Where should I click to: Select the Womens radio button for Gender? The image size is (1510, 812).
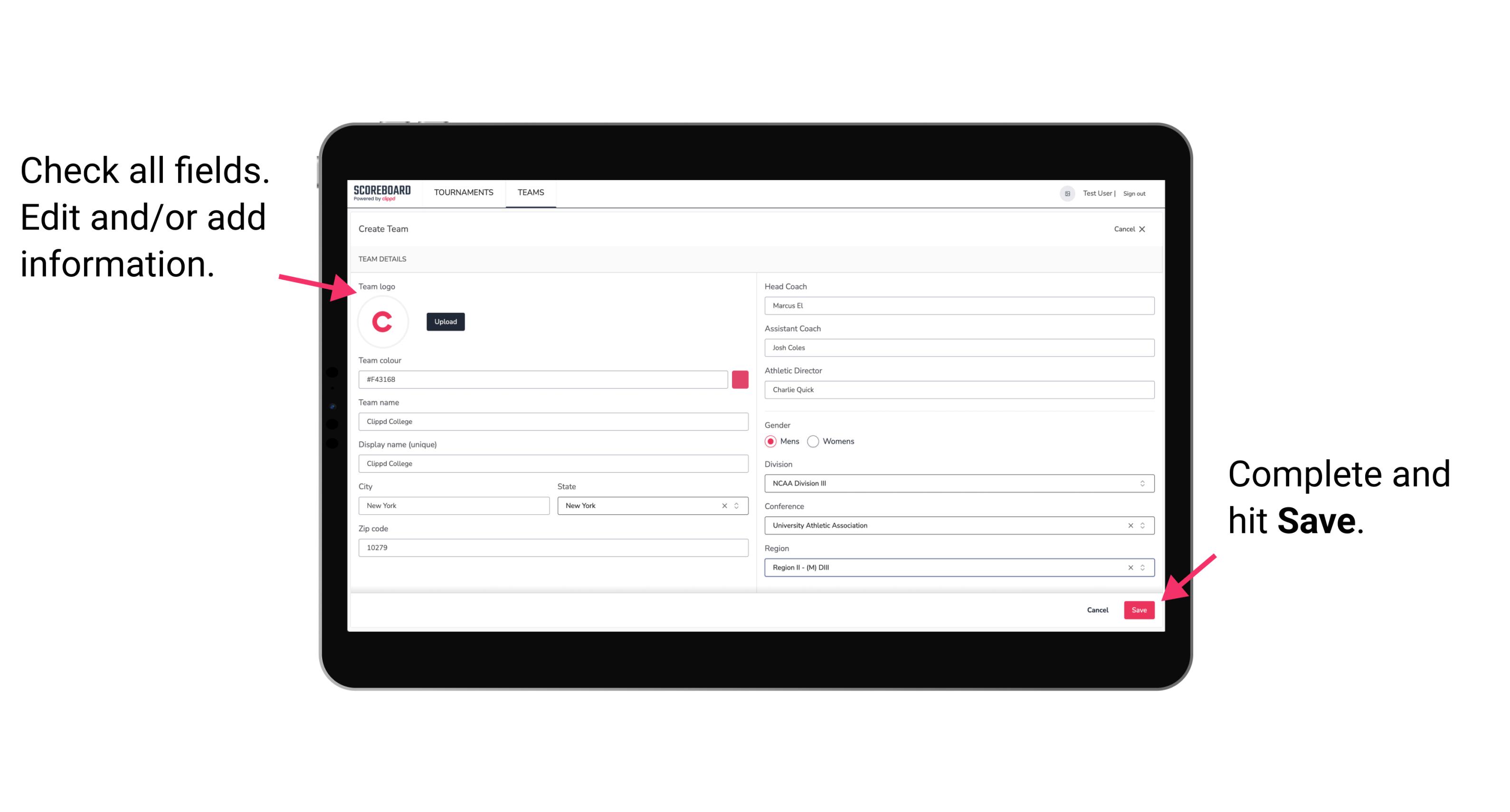821,441
